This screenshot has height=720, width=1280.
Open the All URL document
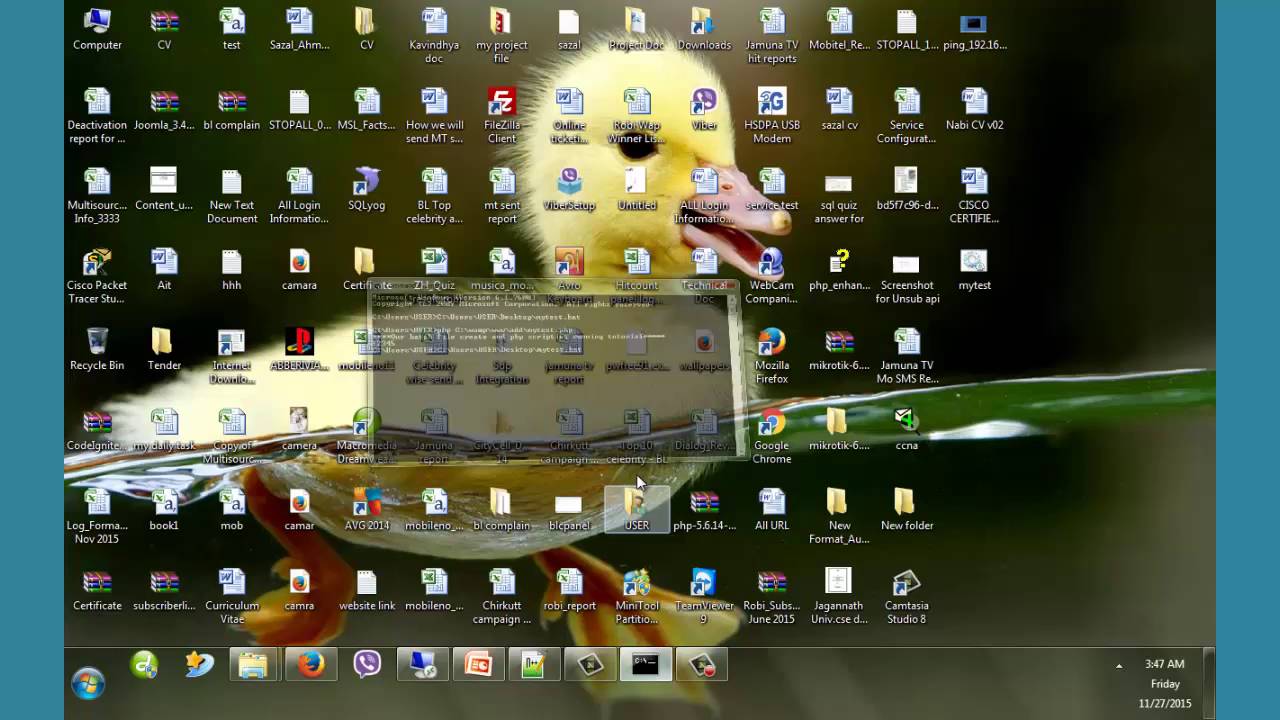pyautogui.click(x=771, y=509)
